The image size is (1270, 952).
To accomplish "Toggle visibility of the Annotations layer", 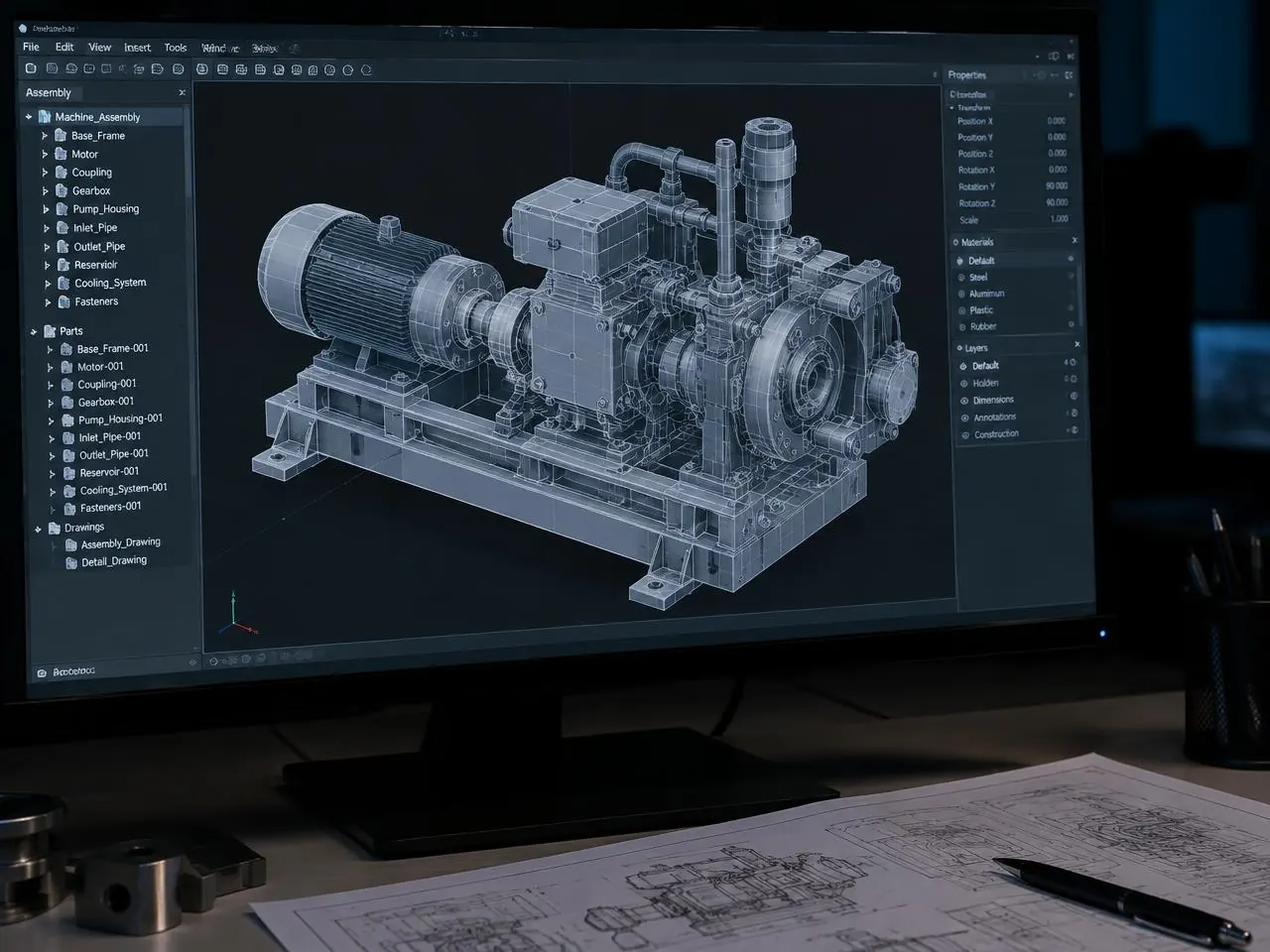I will (964, 417).
